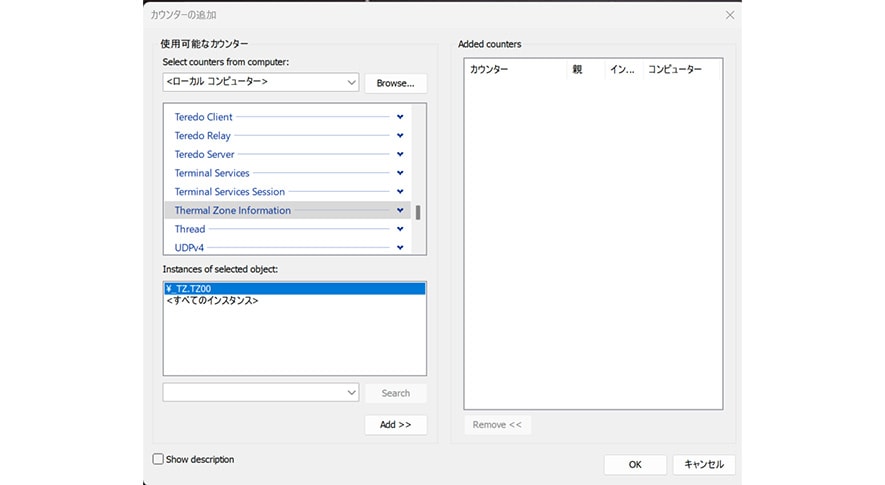The height and width of the screenshot is (485, 885).
Task: Expand the Terminal Services chevron arrow
Action: pos(400,173)
